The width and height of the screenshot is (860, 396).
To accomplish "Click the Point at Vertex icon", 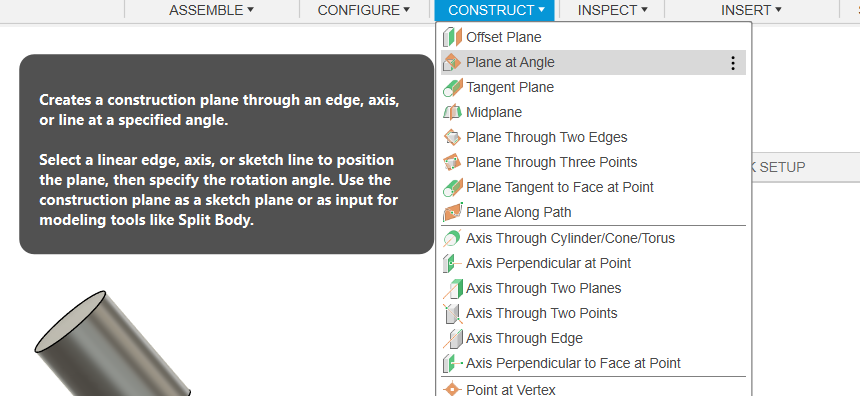I will click(x=452, y=389).
